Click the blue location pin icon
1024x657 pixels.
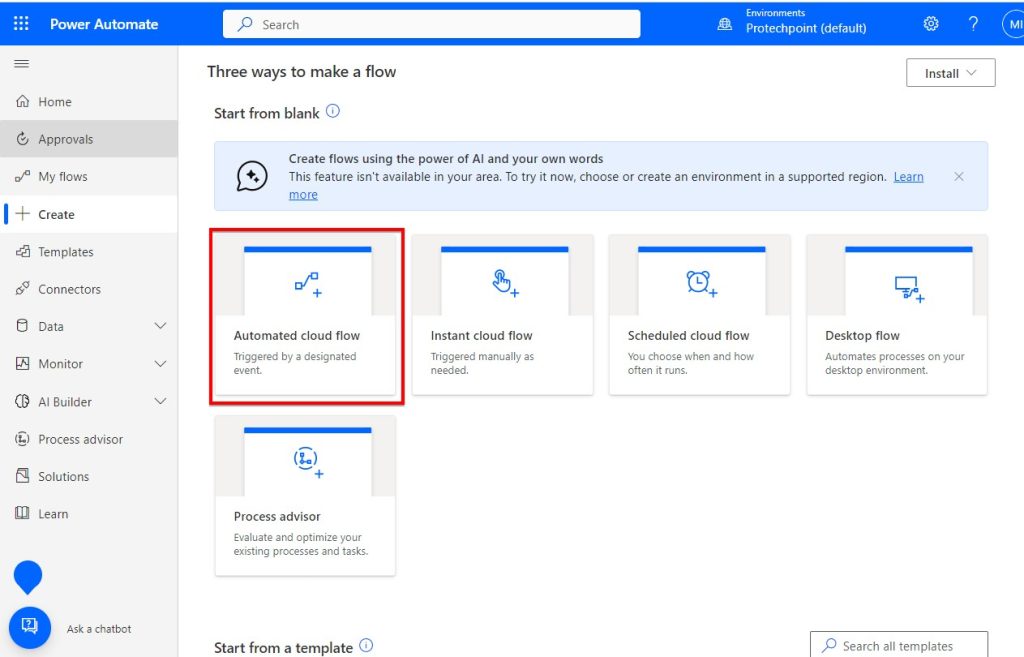[27, 577]
